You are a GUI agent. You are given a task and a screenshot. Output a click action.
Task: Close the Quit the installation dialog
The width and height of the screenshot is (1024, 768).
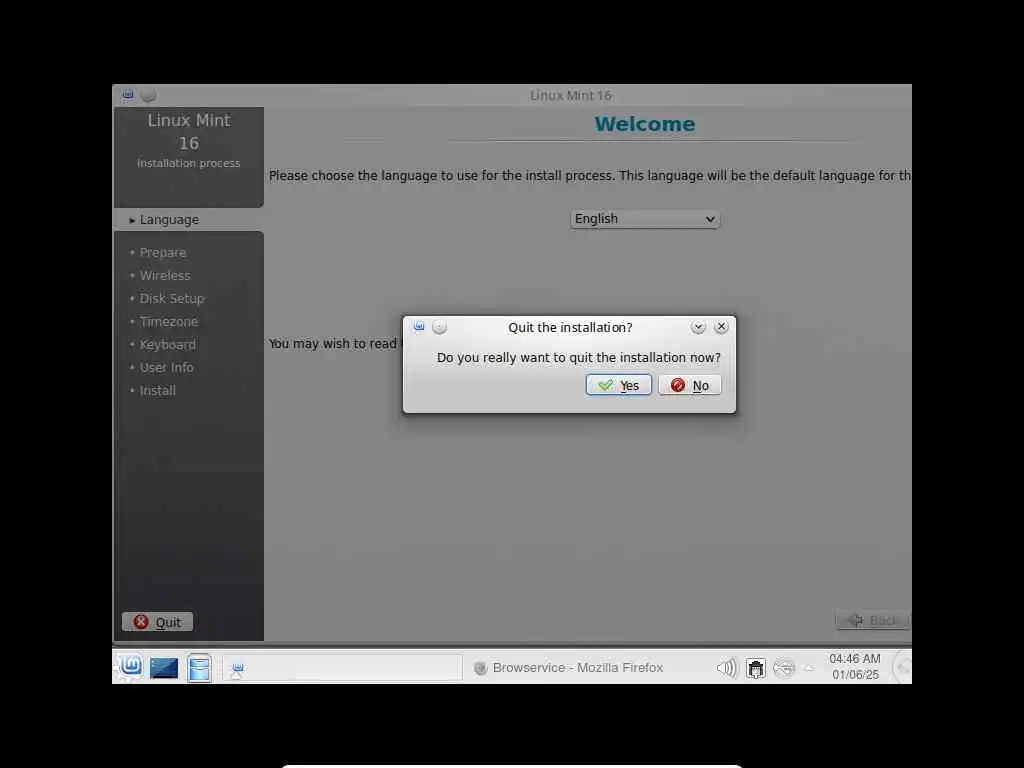721,327
